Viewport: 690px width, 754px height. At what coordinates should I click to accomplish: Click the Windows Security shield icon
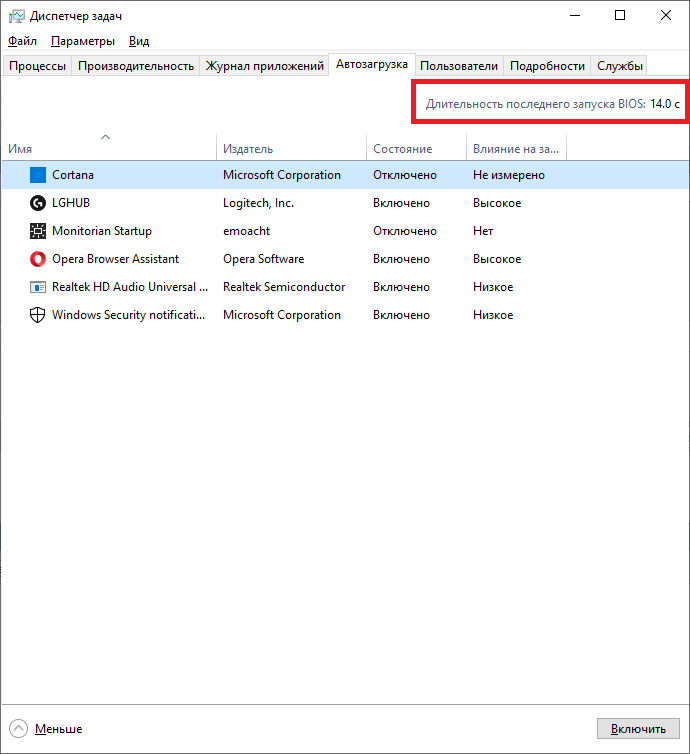tap(38, 315)
